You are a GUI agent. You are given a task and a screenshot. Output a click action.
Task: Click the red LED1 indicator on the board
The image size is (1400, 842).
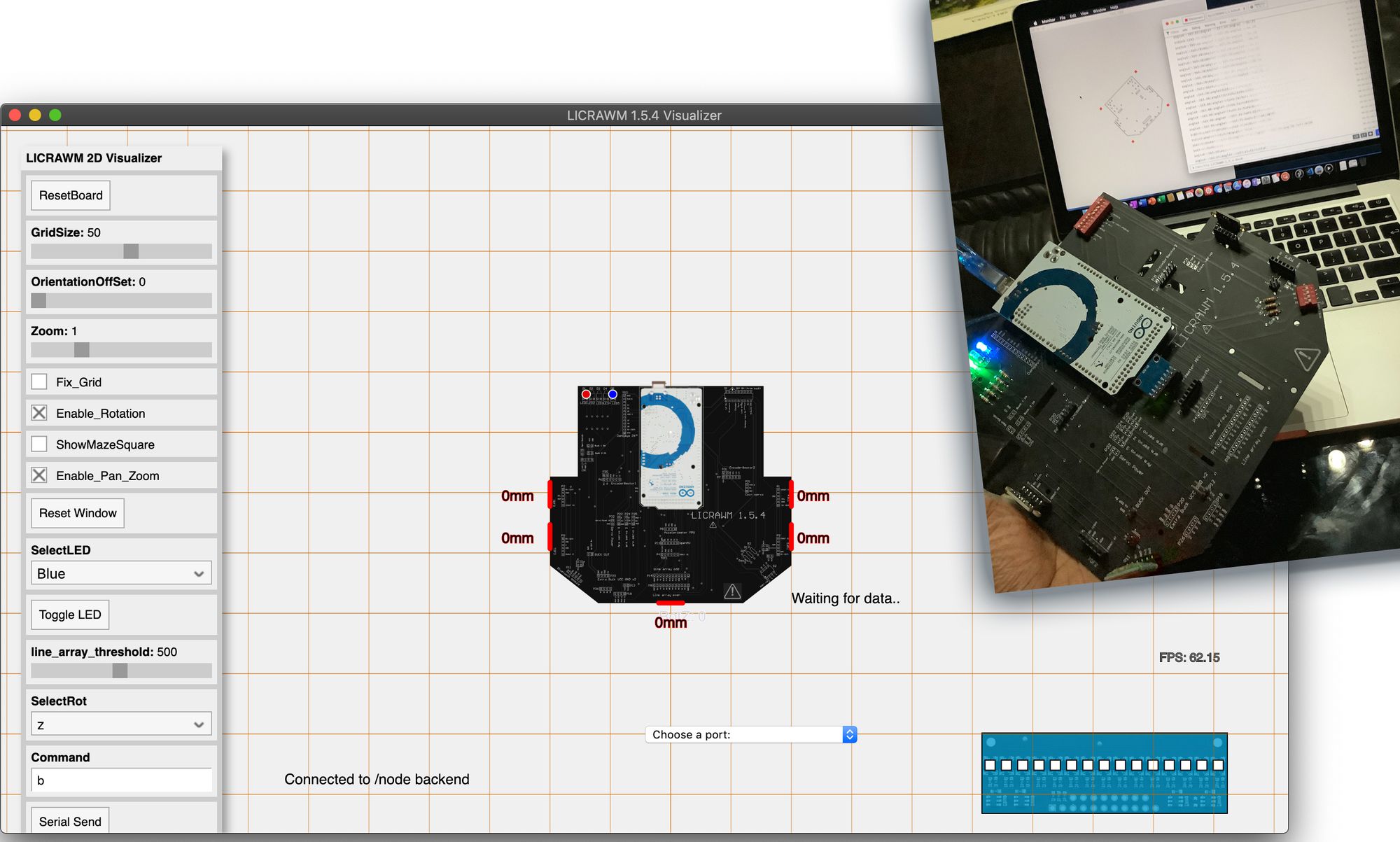tap(585, 394)
